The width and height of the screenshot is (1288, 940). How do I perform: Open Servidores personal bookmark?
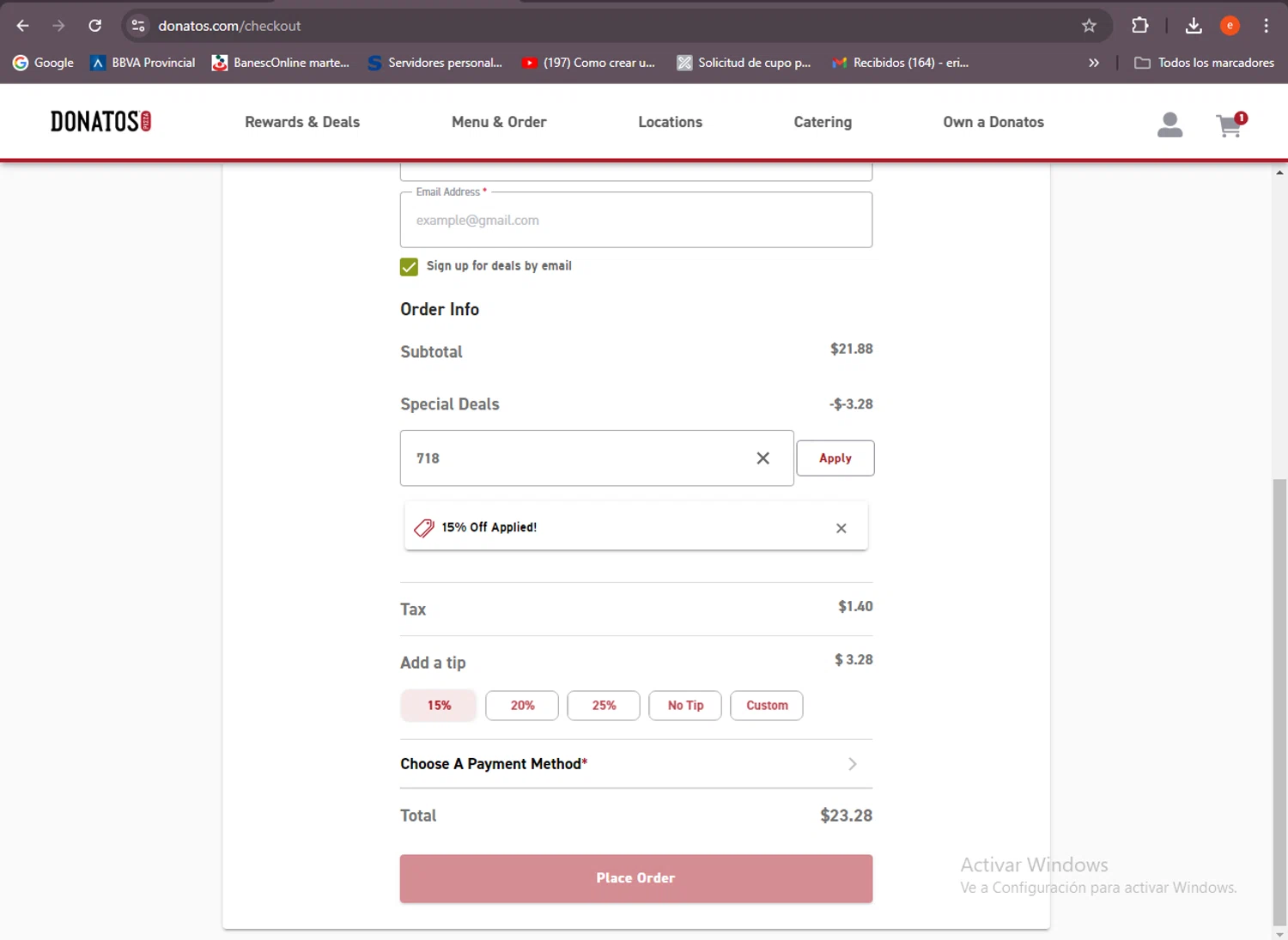tap(434, 63)
